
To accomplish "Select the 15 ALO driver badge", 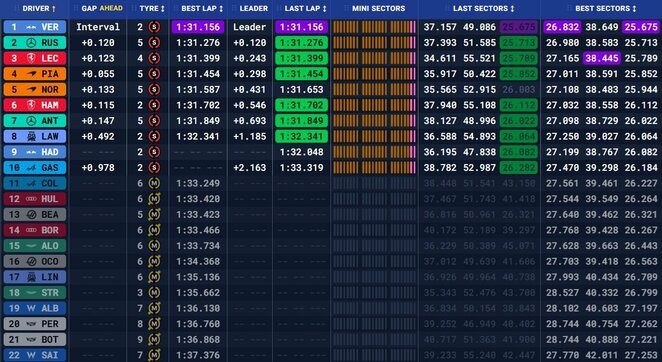I will point(35,246).
